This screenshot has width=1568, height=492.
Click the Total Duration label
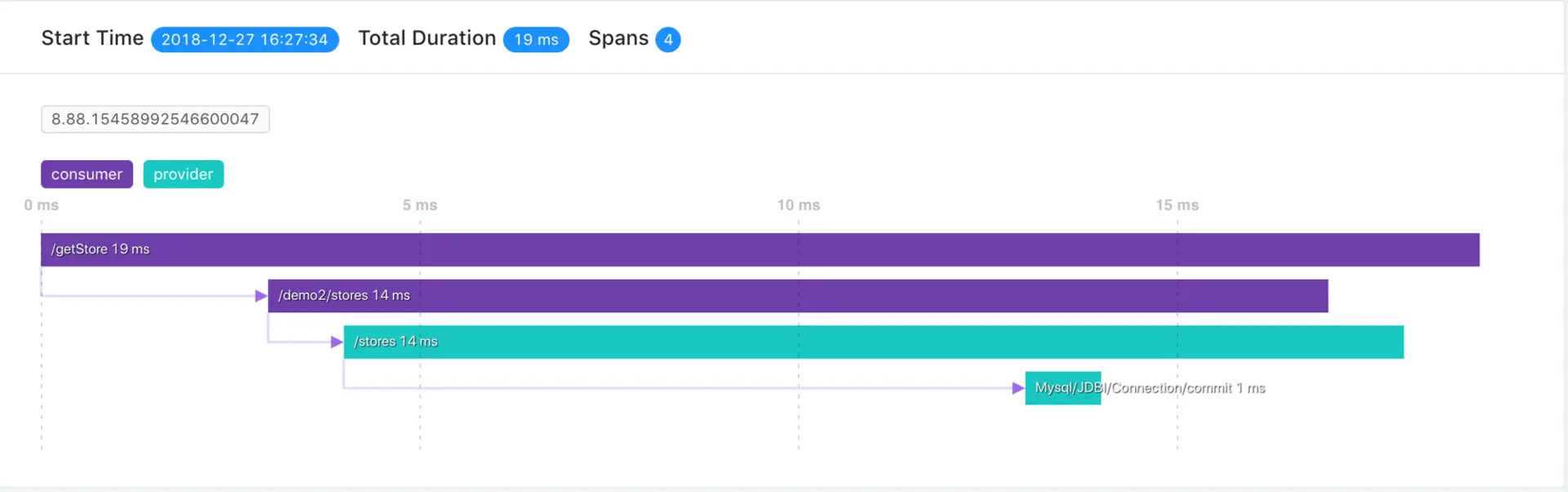click(x=427, y=38)
